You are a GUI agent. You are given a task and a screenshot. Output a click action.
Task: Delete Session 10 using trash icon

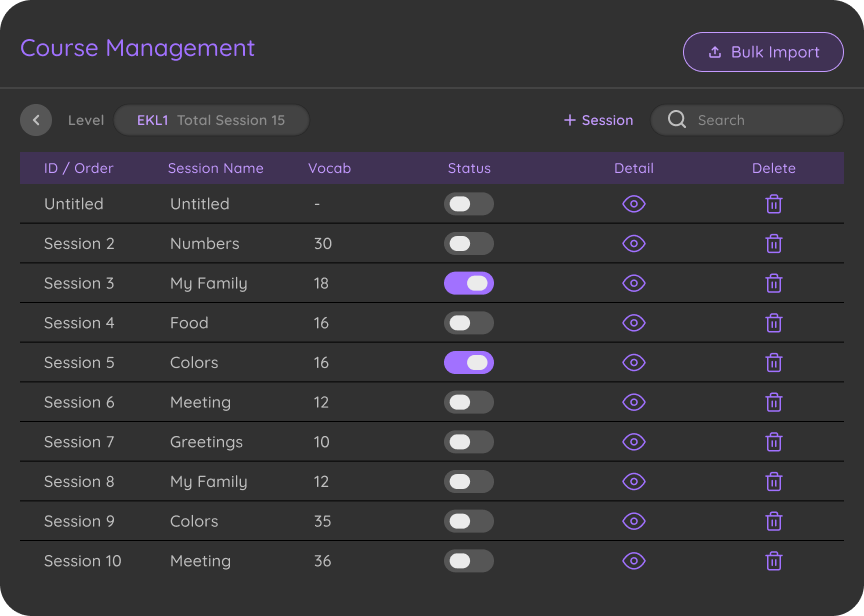[774, 561]
